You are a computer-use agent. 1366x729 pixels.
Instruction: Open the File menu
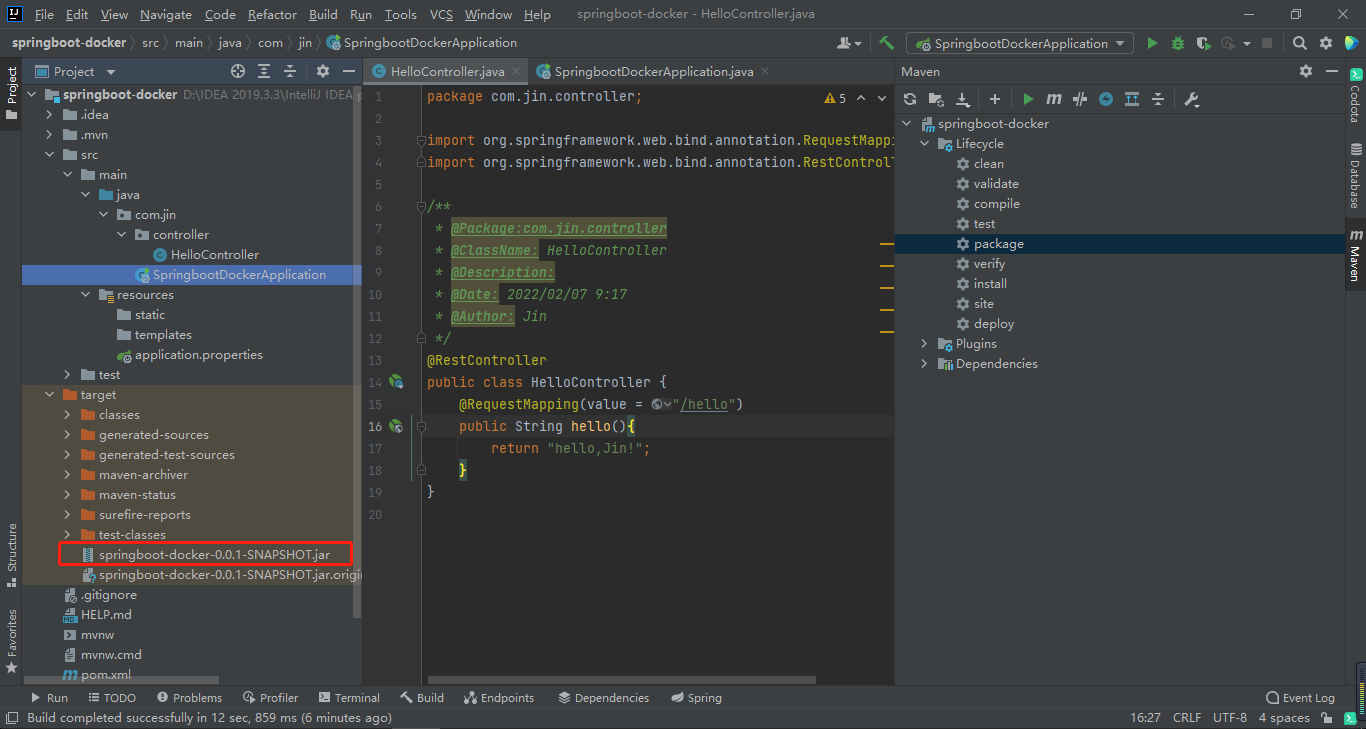44,15
